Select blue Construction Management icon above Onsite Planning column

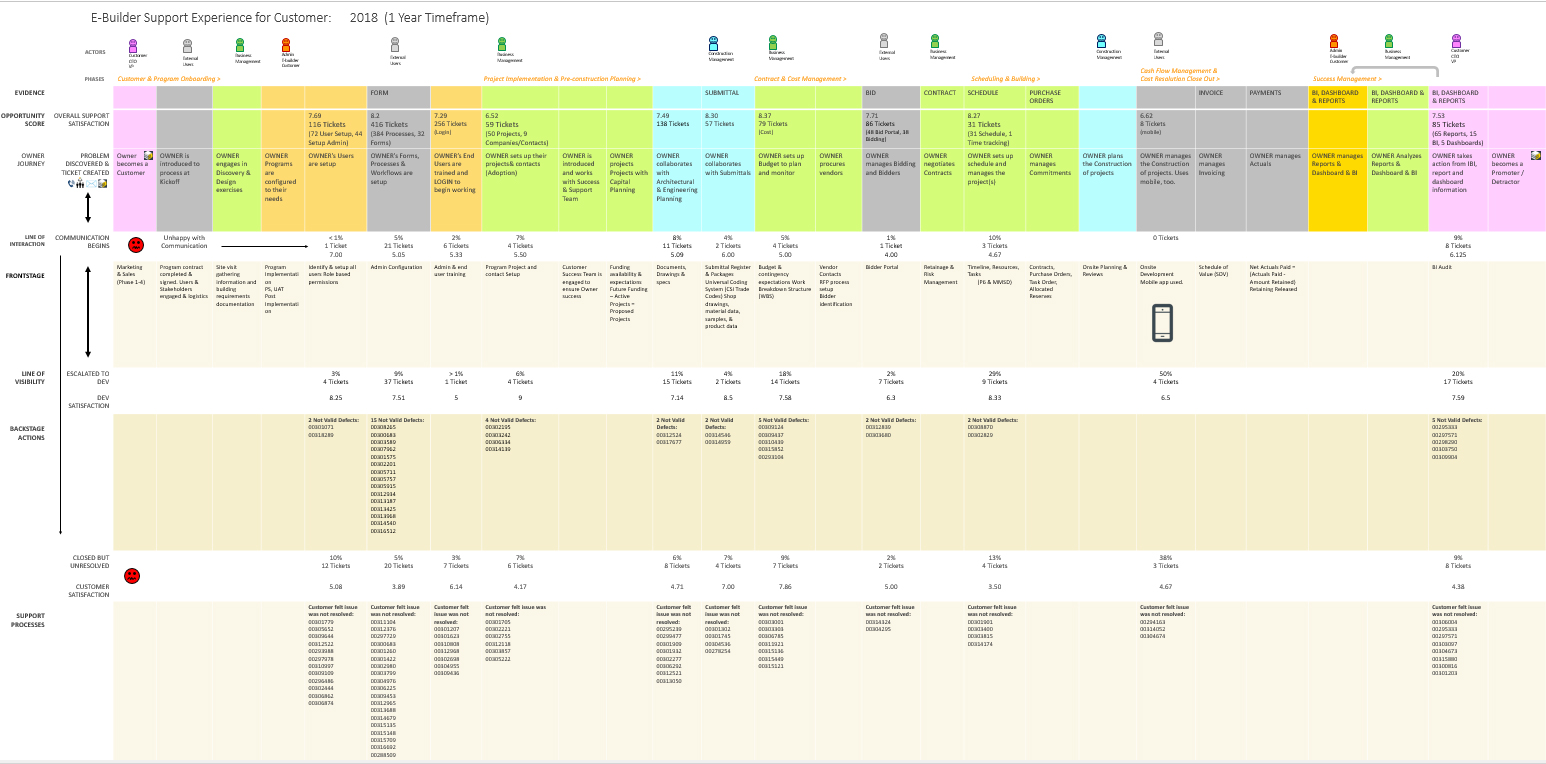click(1102, 41)
